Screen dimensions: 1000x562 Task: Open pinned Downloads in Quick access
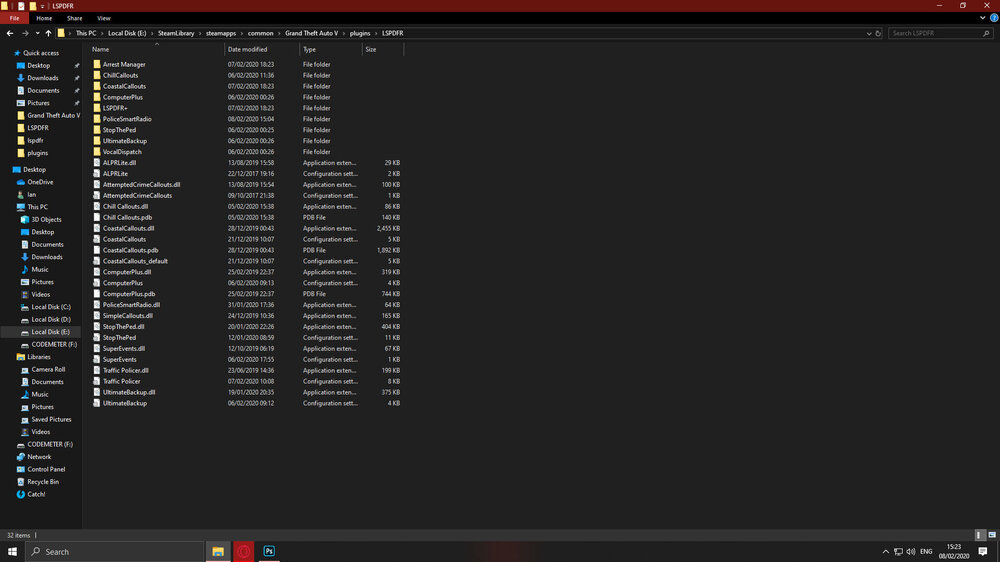pos(42,78)
